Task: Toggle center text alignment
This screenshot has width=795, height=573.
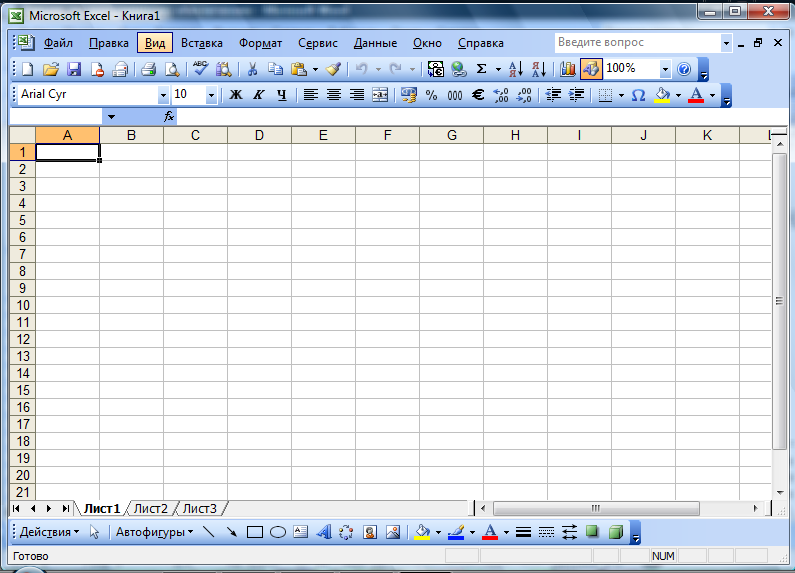Action: click(334, 95)
